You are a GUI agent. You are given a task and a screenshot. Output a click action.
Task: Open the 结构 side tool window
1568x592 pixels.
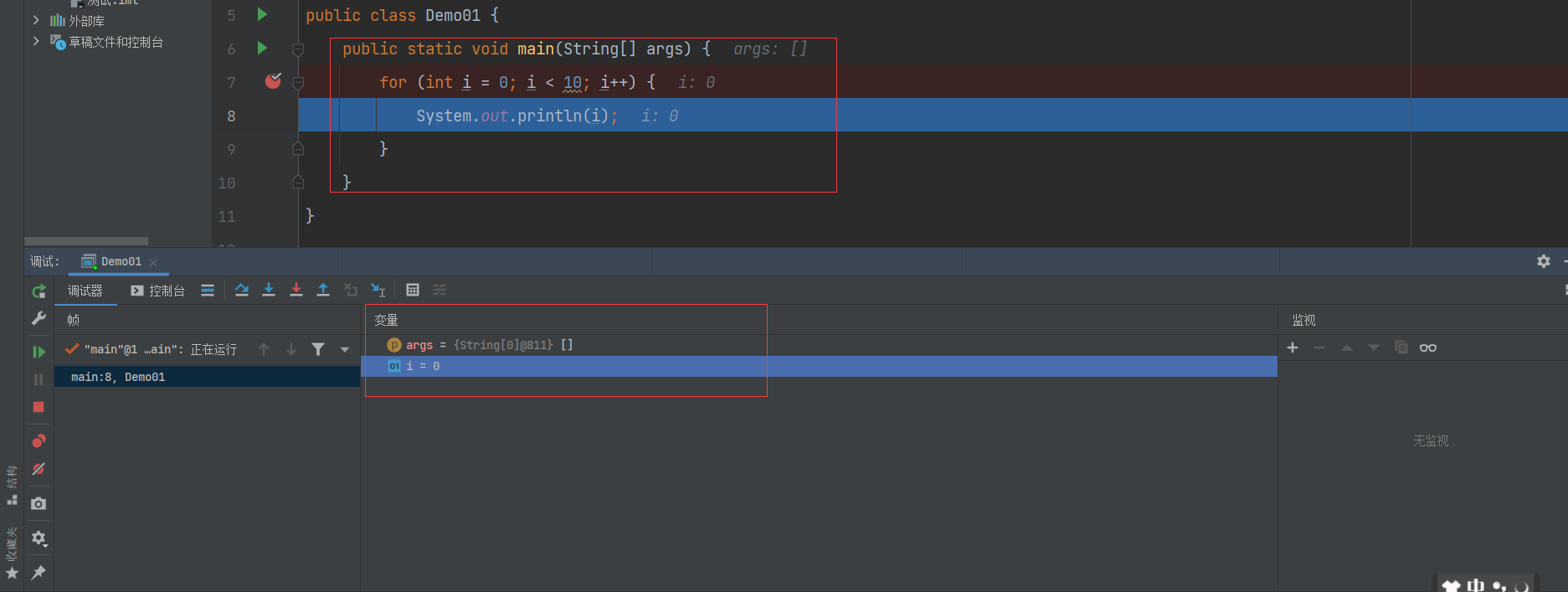(x=12, y=485)
